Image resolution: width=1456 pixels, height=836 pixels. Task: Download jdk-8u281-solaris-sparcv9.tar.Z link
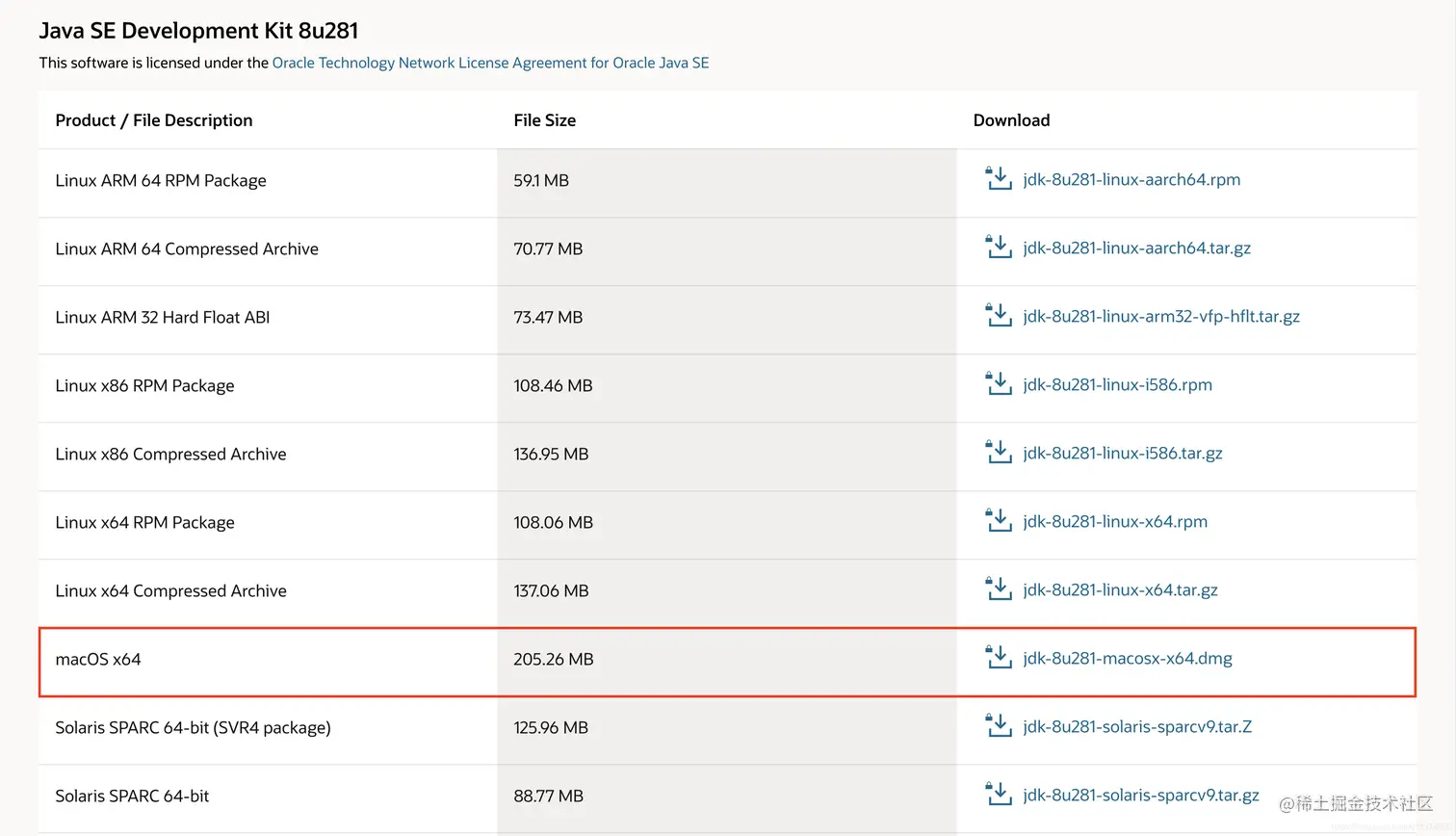(x=1137, y=726)
